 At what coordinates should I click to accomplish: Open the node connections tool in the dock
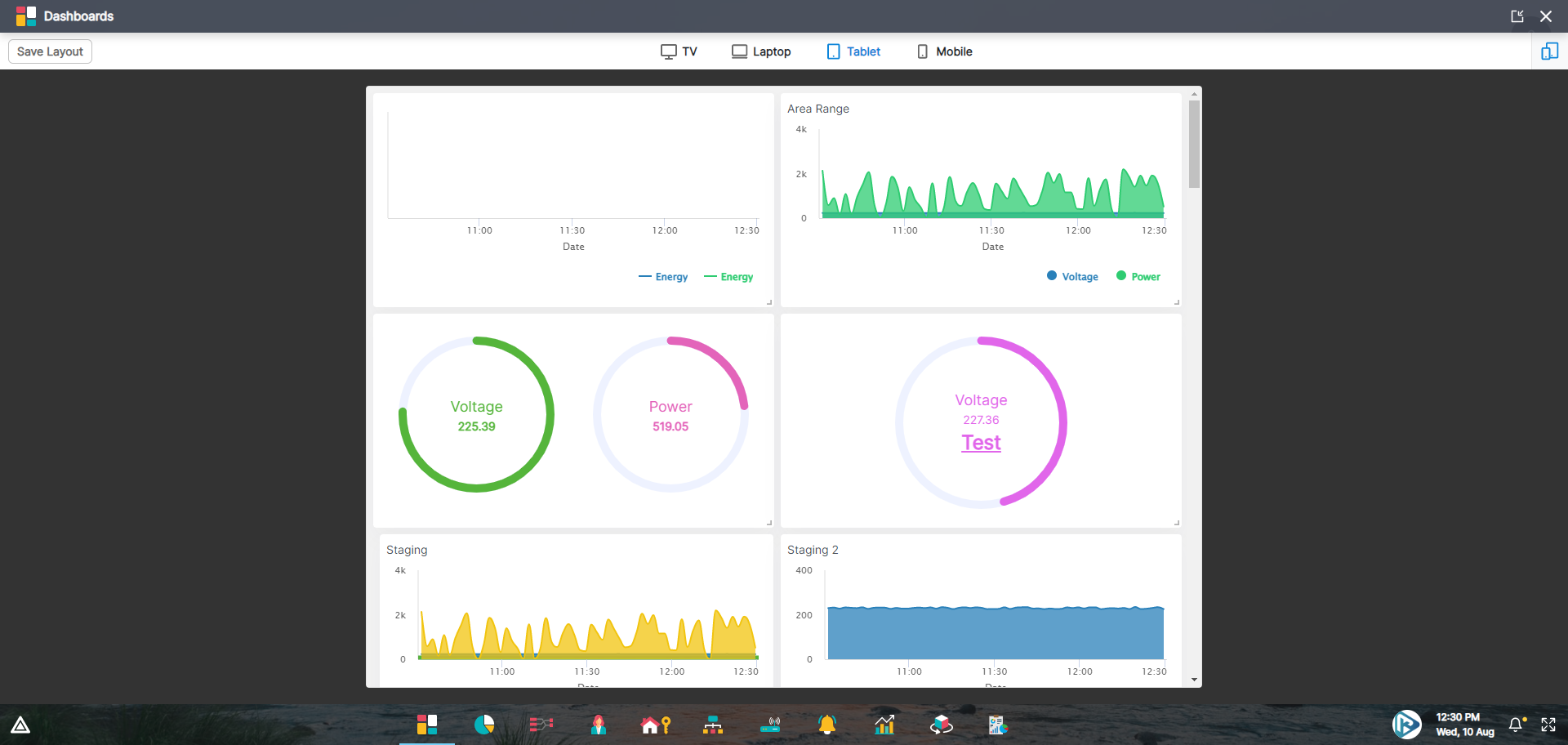click(541, 725)
